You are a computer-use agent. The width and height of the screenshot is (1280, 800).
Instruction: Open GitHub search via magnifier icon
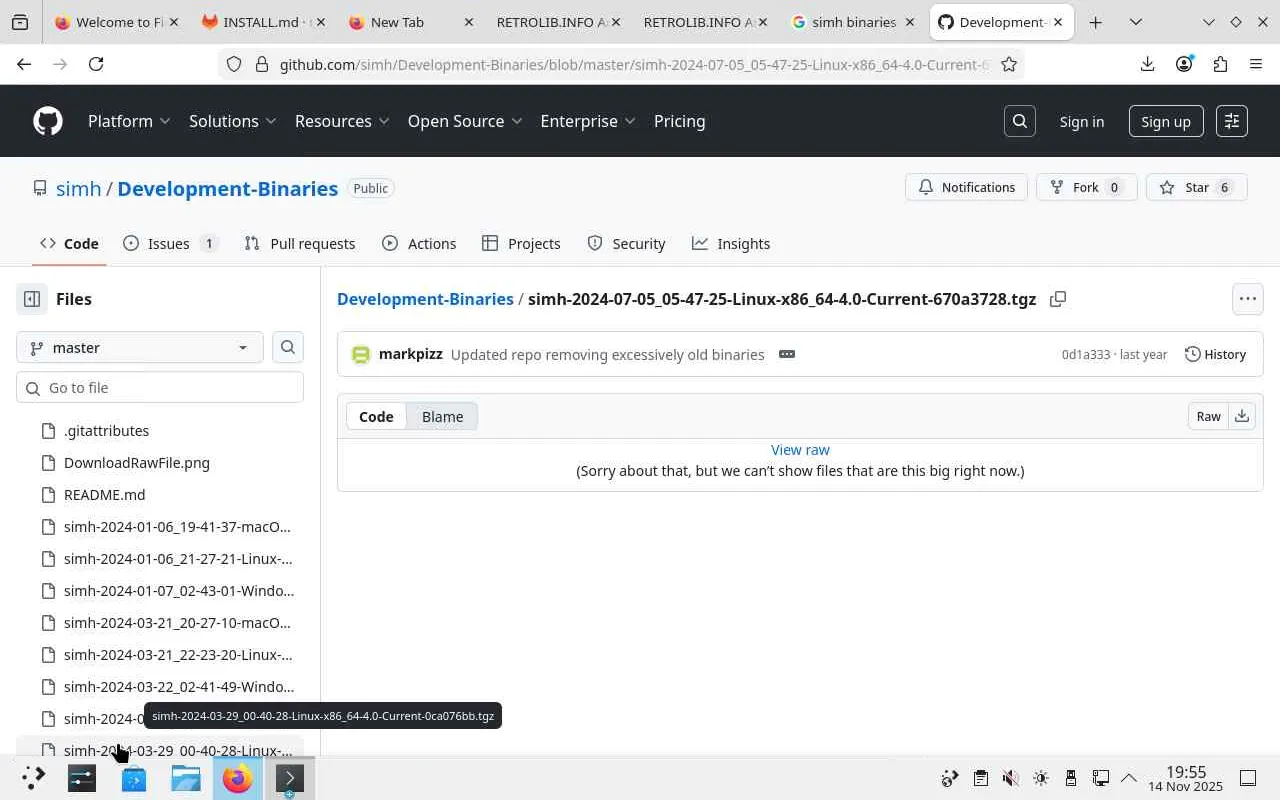coord(1019,121)
